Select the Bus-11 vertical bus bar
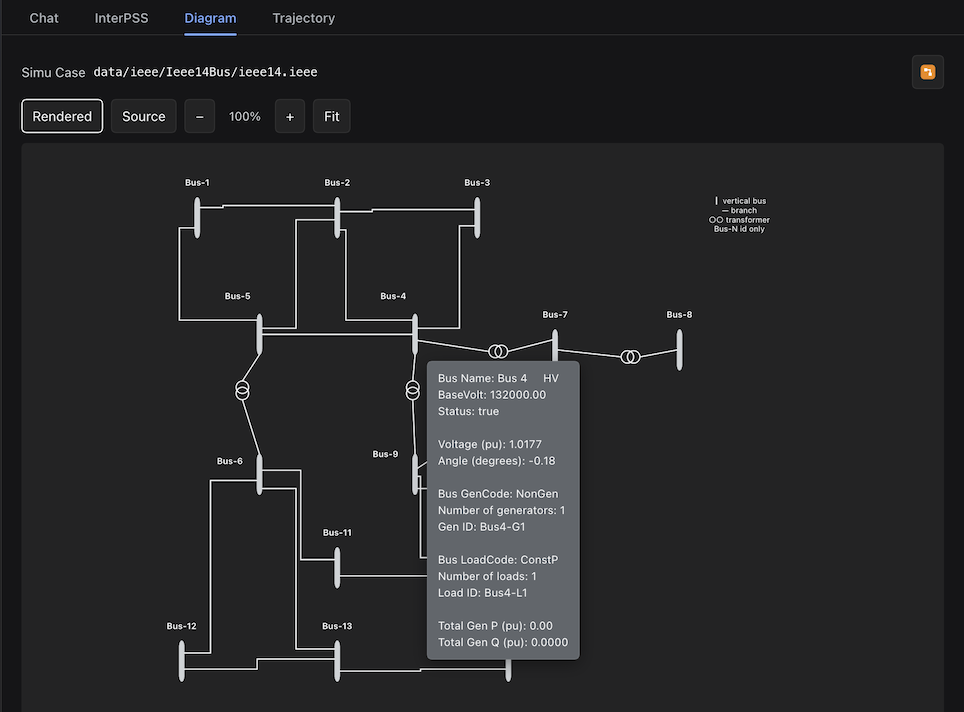The height and width of the screenshot is (712, 964). (337, 568)
